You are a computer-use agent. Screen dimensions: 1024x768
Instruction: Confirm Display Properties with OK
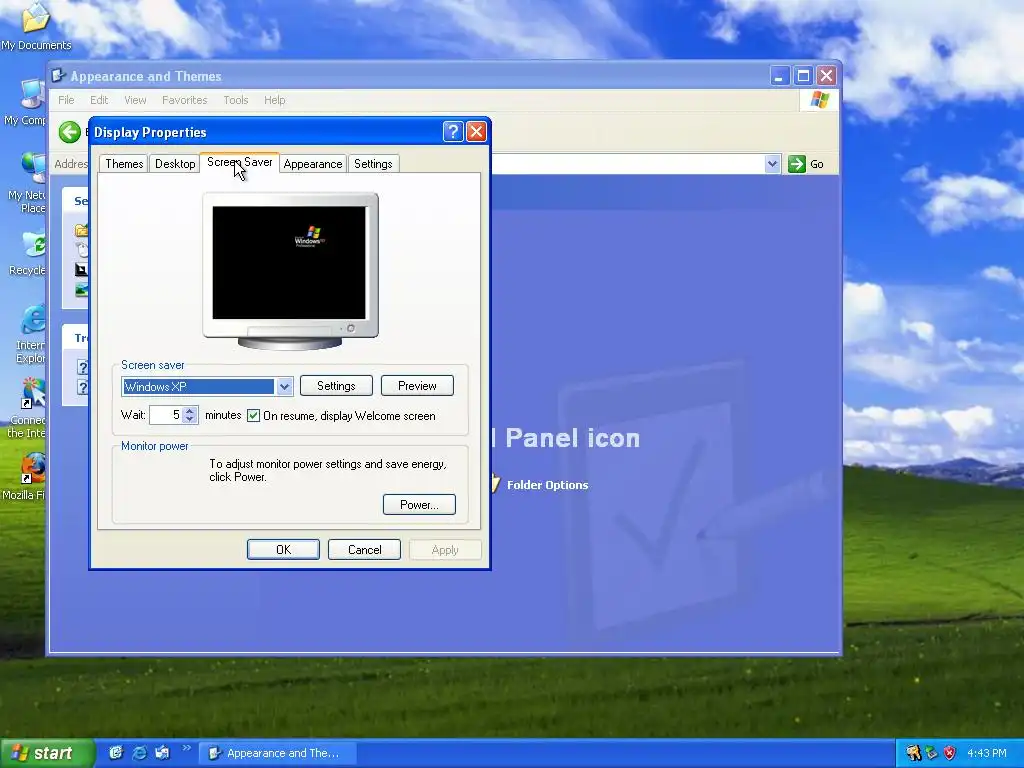coord(283,550)
